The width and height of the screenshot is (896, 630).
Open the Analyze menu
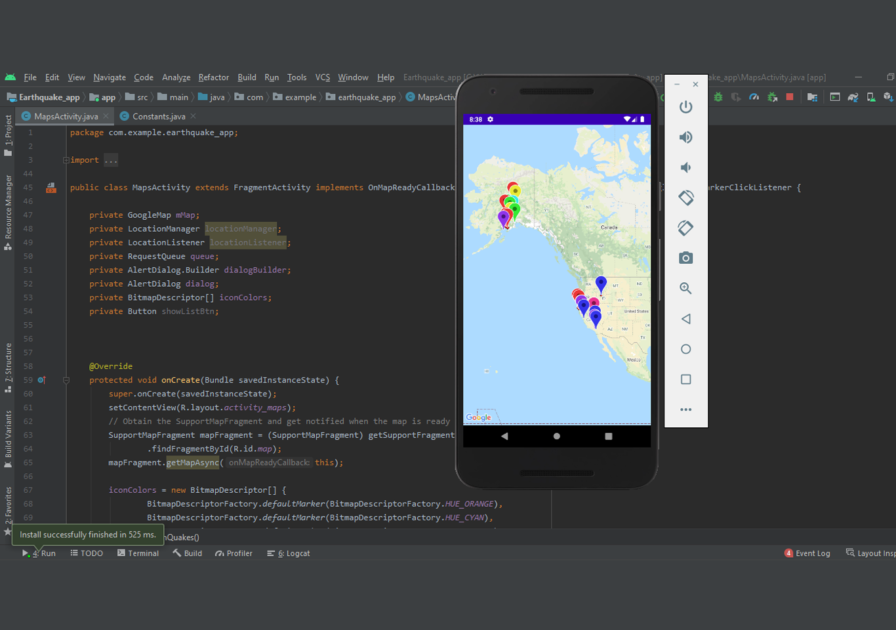click(176, 77)
